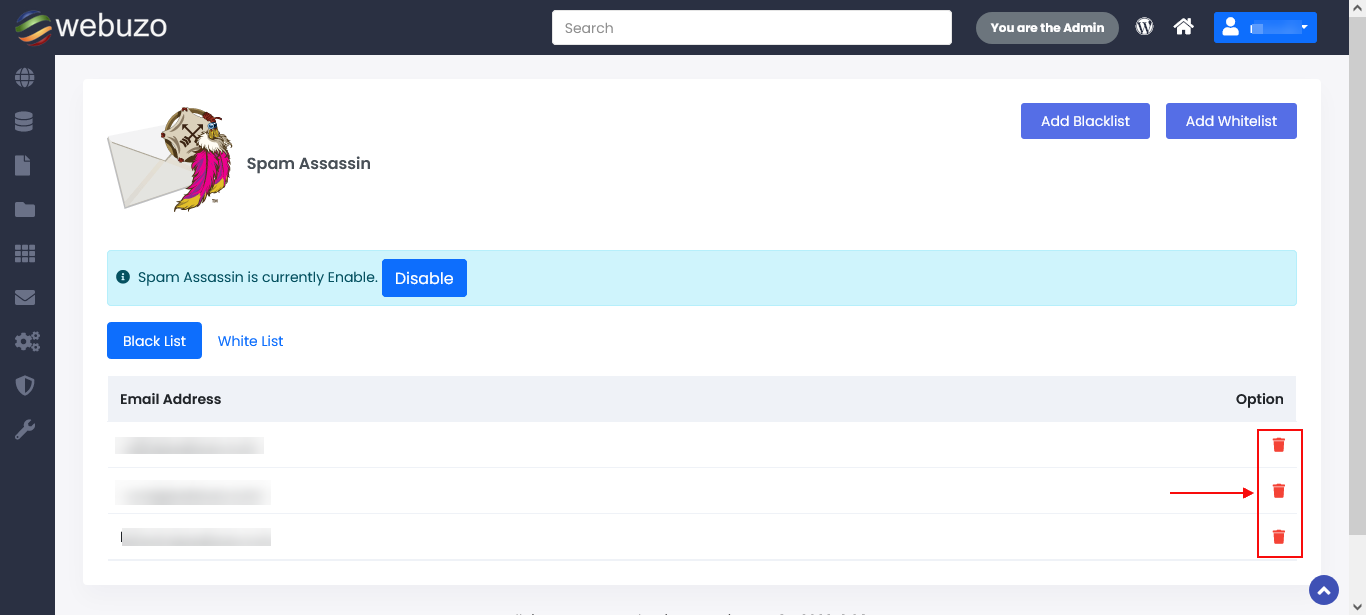Click the wrench tools sidebar icon

25,430
